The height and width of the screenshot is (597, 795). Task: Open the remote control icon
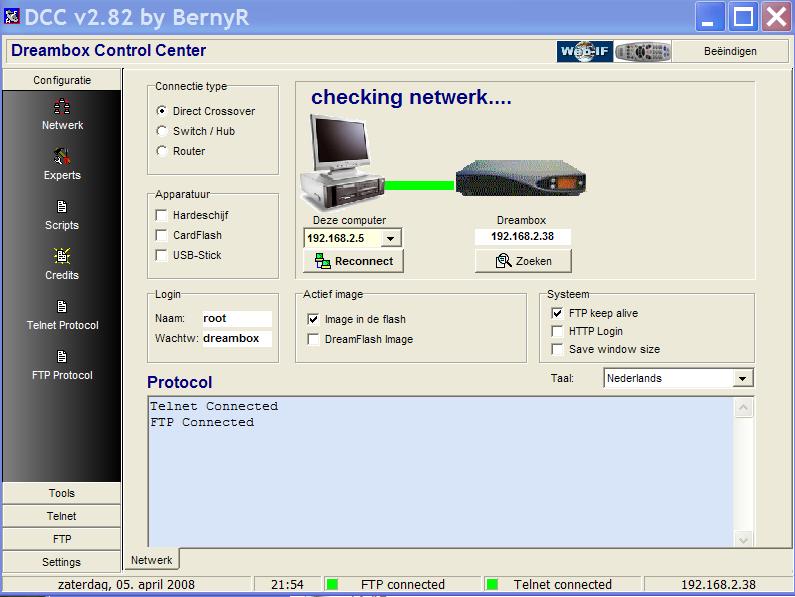642,51
